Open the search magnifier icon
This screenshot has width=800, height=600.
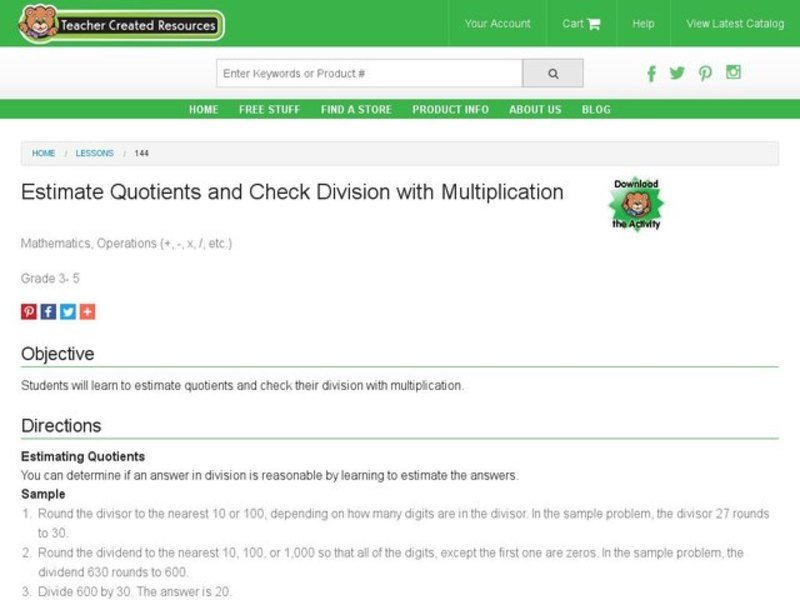553,72
